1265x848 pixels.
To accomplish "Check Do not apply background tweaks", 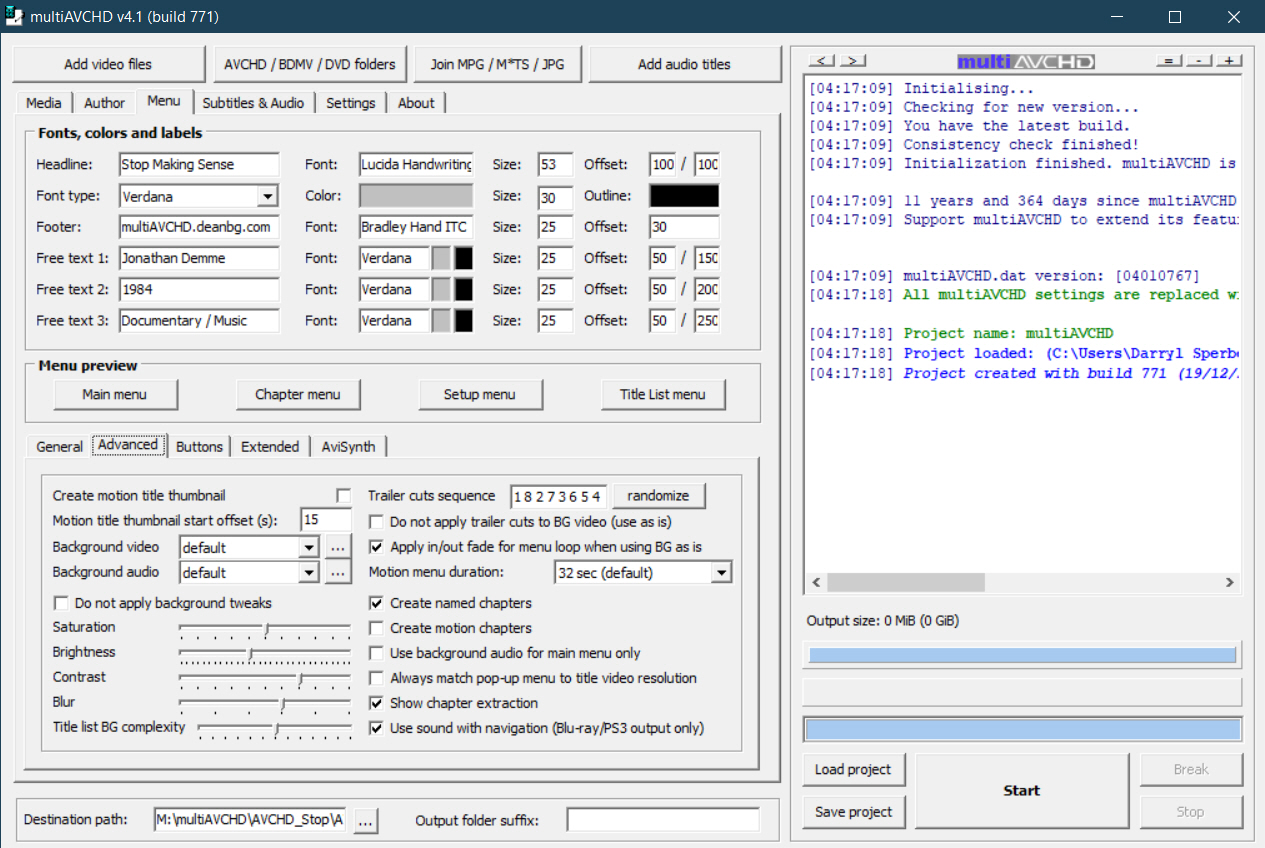I will [x=61, y=603].
